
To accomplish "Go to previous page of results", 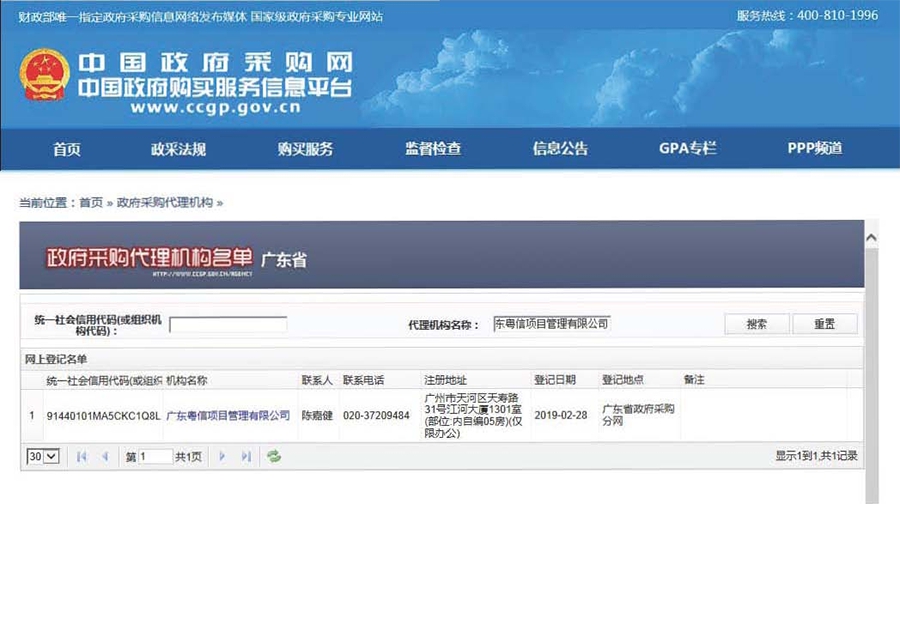I will tap(105, 456).
